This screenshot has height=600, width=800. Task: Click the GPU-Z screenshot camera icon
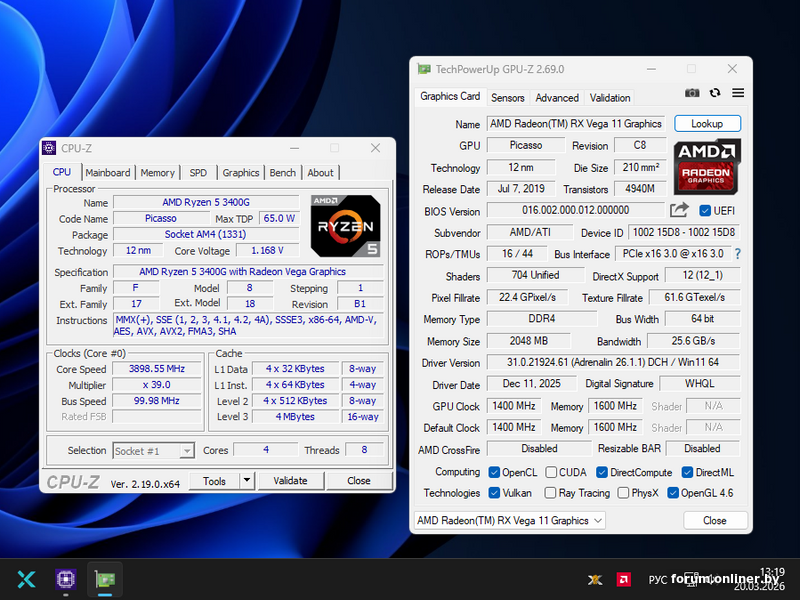coord(692,93)
